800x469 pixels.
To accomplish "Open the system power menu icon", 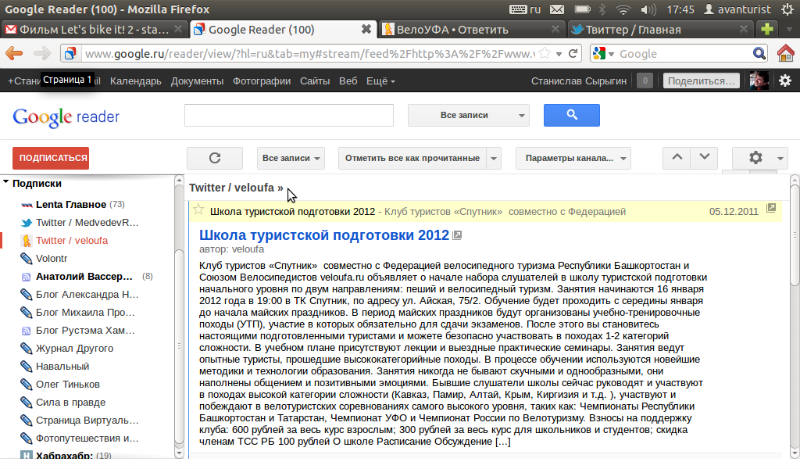I will click(x=787, y=9).
